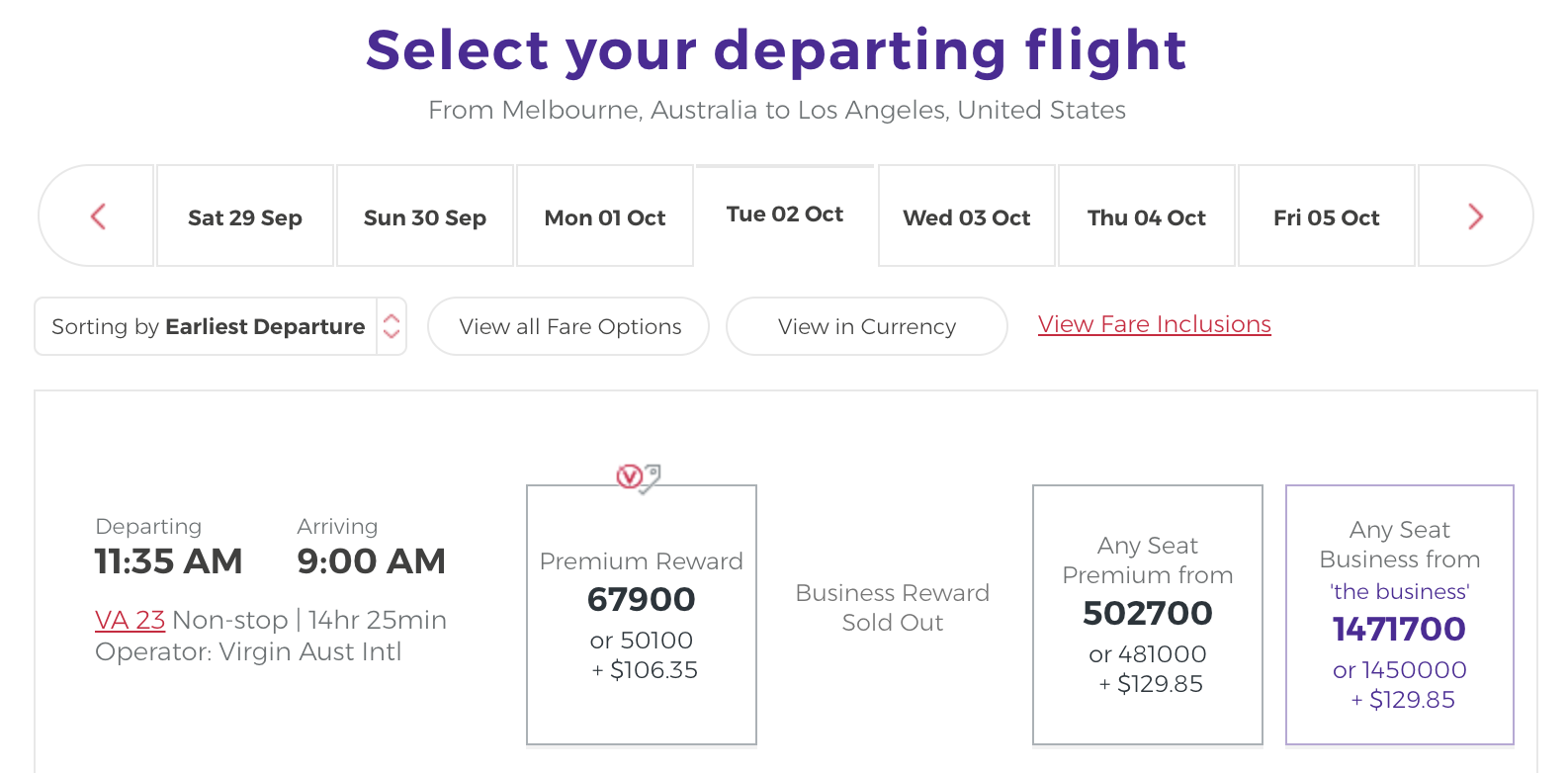The image size is (1568, 773).
Task: Choose Any Seat Business 1471700 fare
Action: tap(1400, 615)
